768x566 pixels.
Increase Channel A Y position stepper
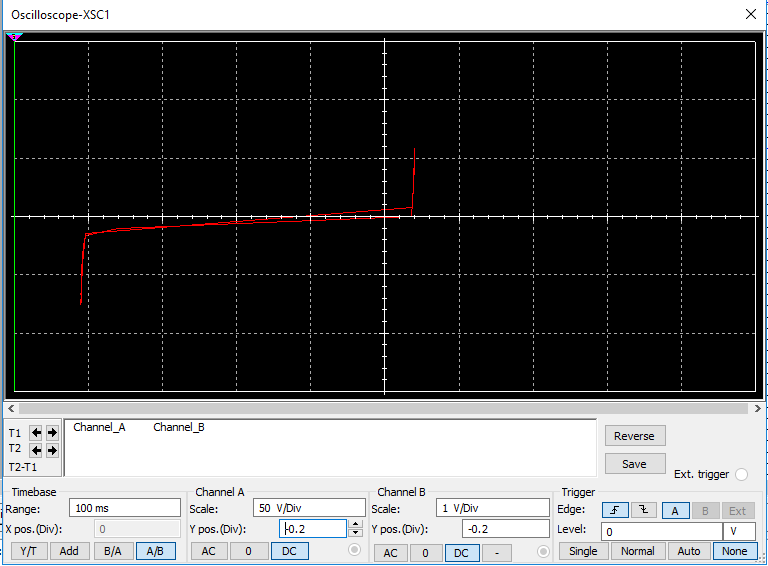(x=355, y=524)
